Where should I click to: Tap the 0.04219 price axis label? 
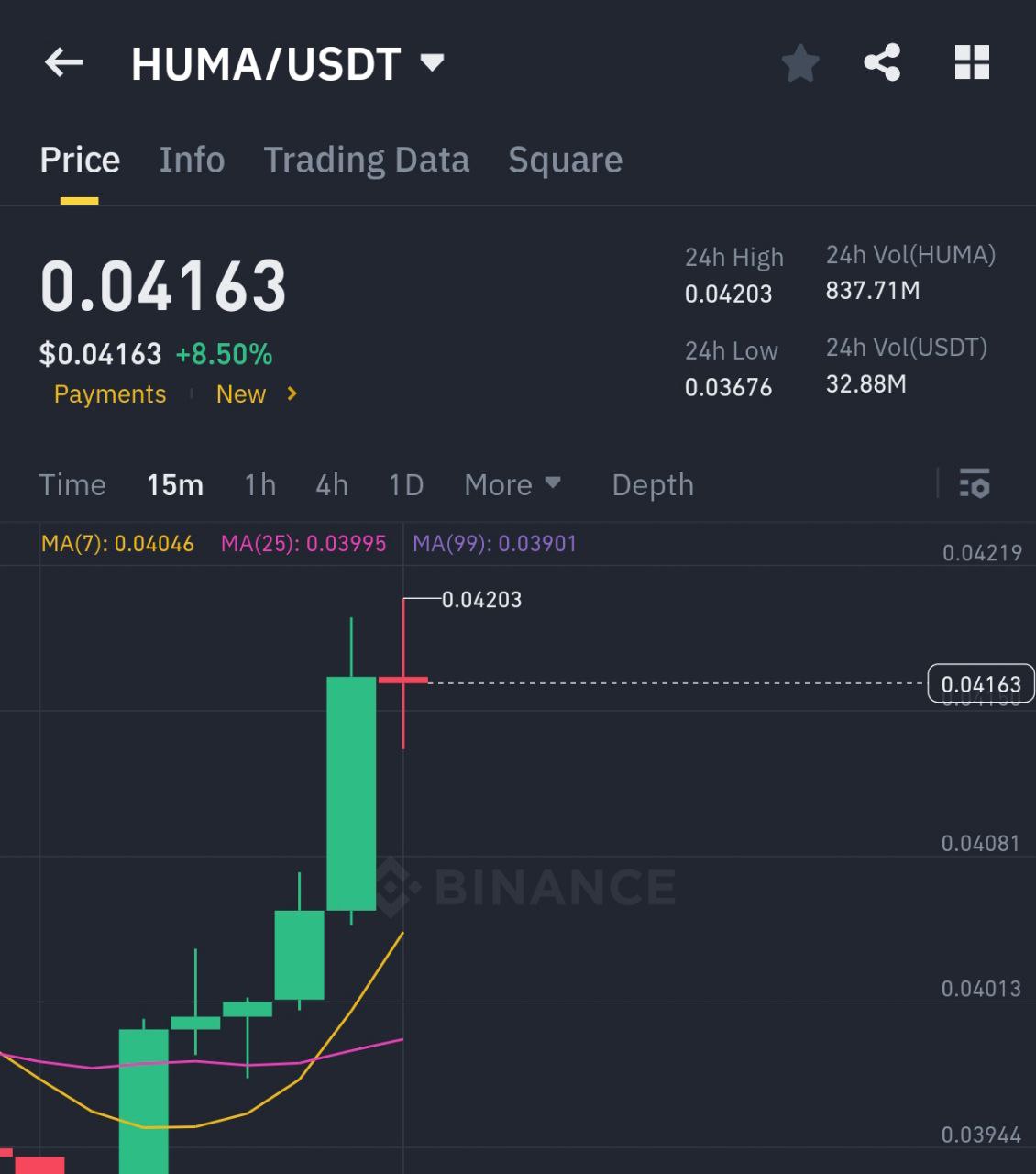point(982,552)
